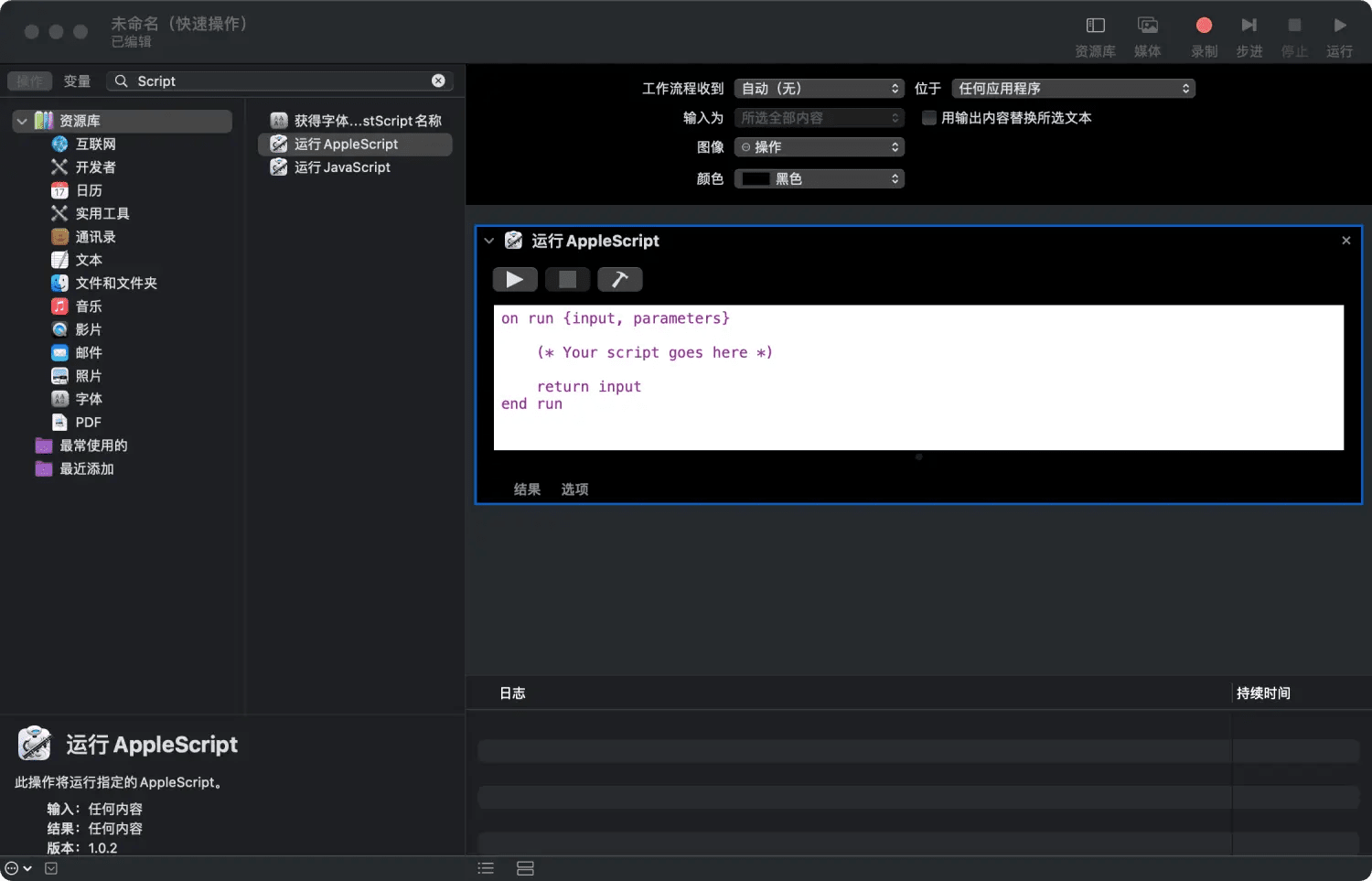This screenshot has width=1372, height=881.
Task: Click the list view icon at bottom
Action: 486,867
